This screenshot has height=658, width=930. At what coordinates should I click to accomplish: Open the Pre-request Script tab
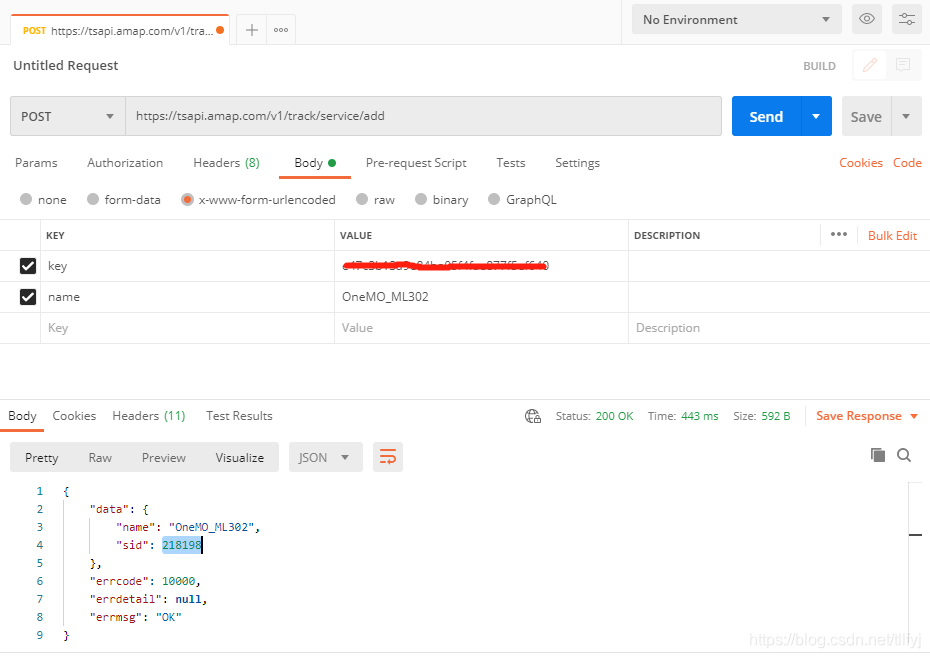tap(416, 163)
